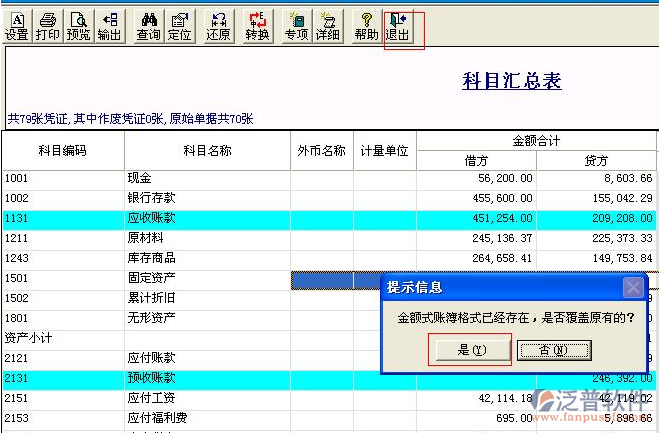This screenshot has height=433, width=659.
Task: Click the 定位 locate icon
Action: tap(179, 27)
